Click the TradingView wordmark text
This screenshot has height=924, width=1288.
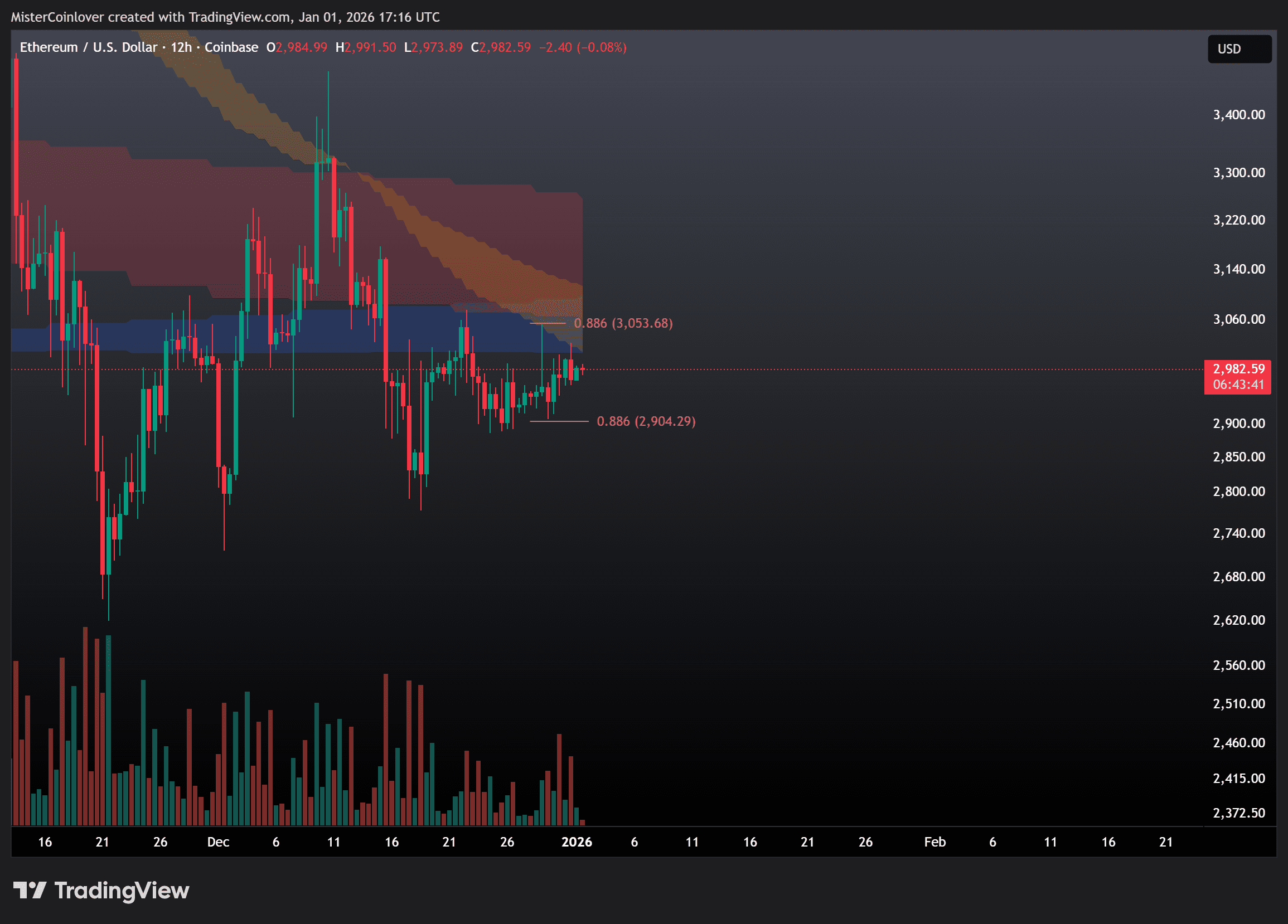(x=122, y=890)
